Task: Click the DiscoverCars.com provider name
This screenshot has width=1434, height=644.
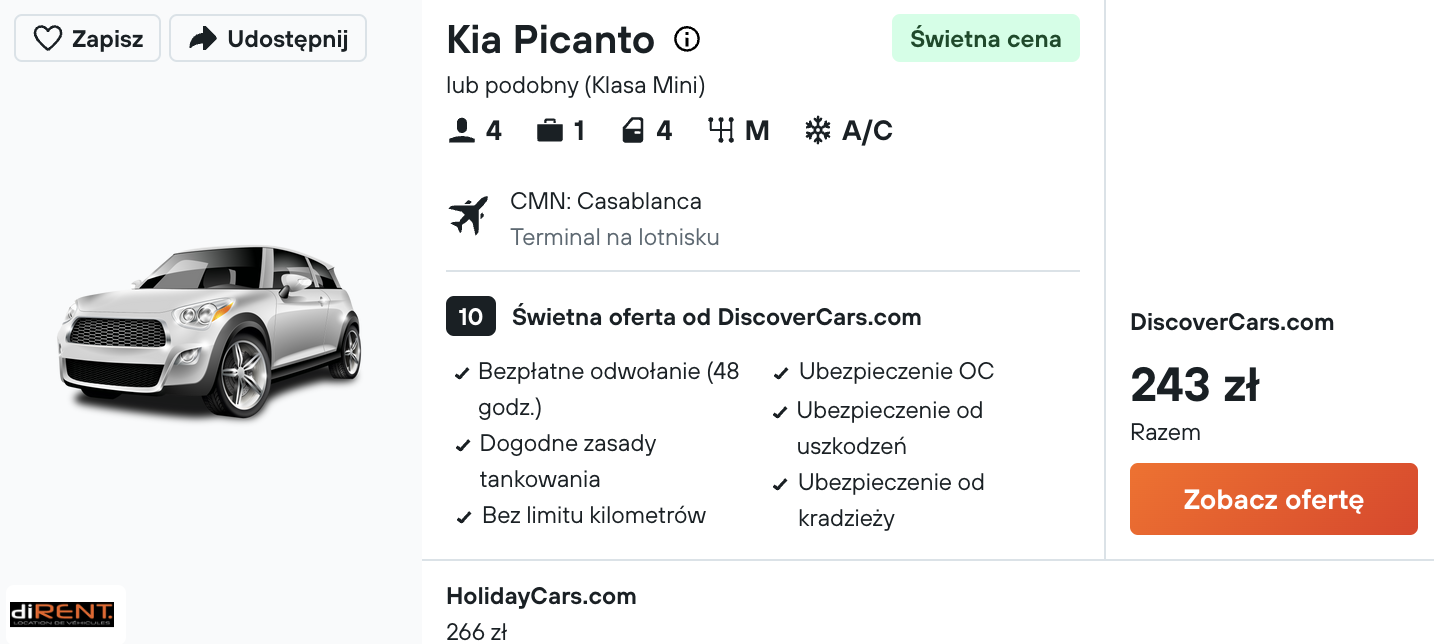Action: point(1232,322)
